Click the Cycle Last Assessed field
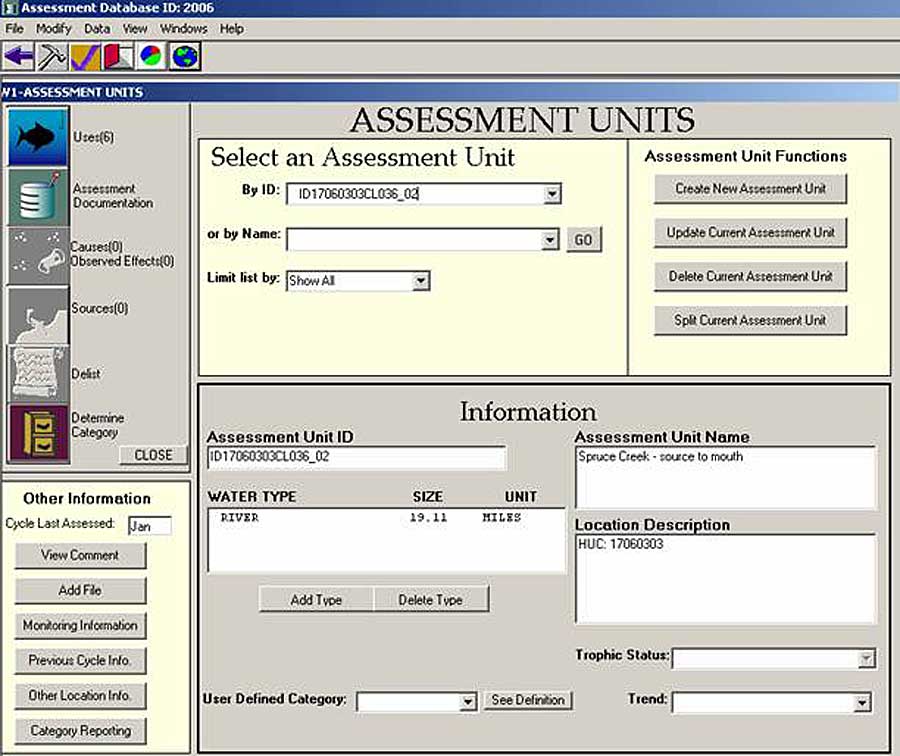This screenshot has height=756, width=900. (x=150, y=526)
